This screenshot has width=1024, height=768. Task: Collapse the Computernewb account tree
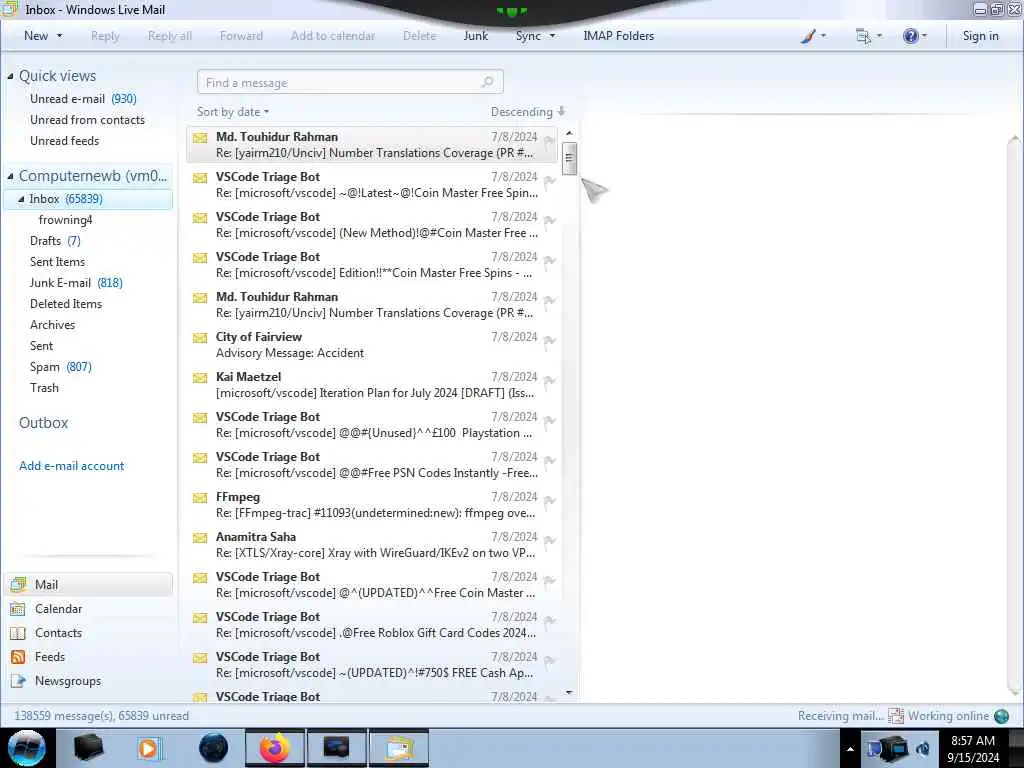point(10,176)
